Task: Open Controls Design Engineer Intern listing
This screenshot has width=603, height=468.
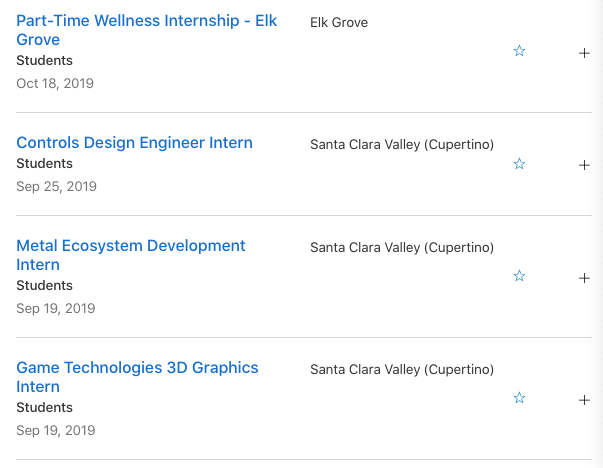Action: [x=134, y=143]
